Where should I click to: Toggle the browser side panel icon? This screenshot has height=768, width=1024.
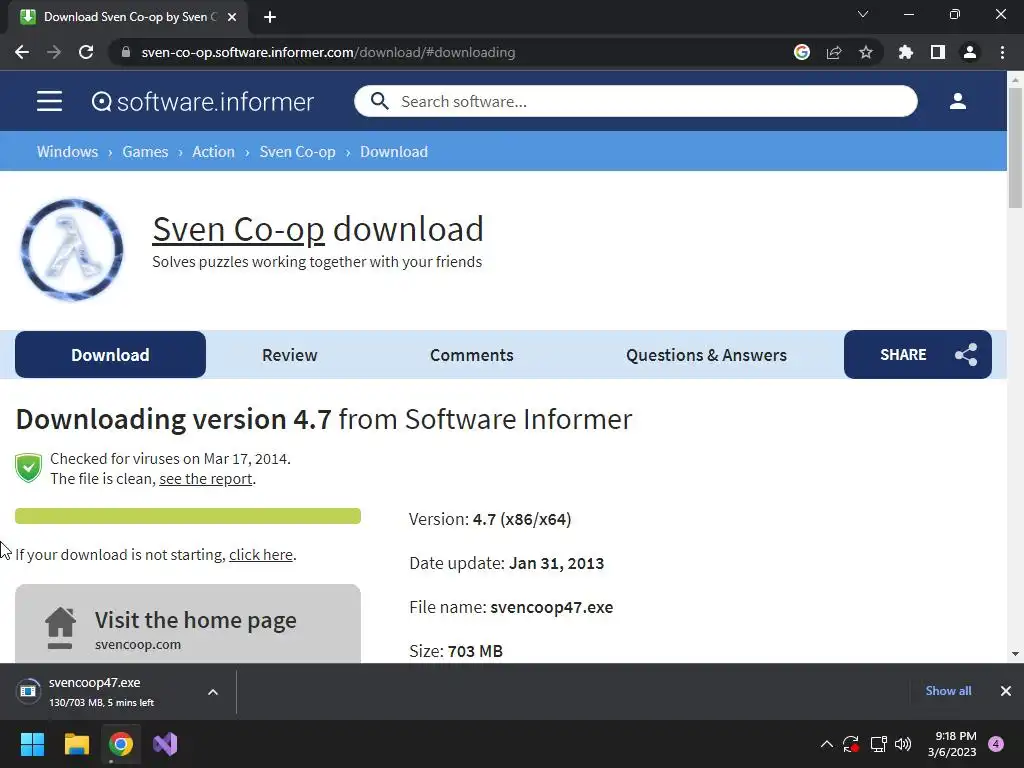(x=938, y=52)
